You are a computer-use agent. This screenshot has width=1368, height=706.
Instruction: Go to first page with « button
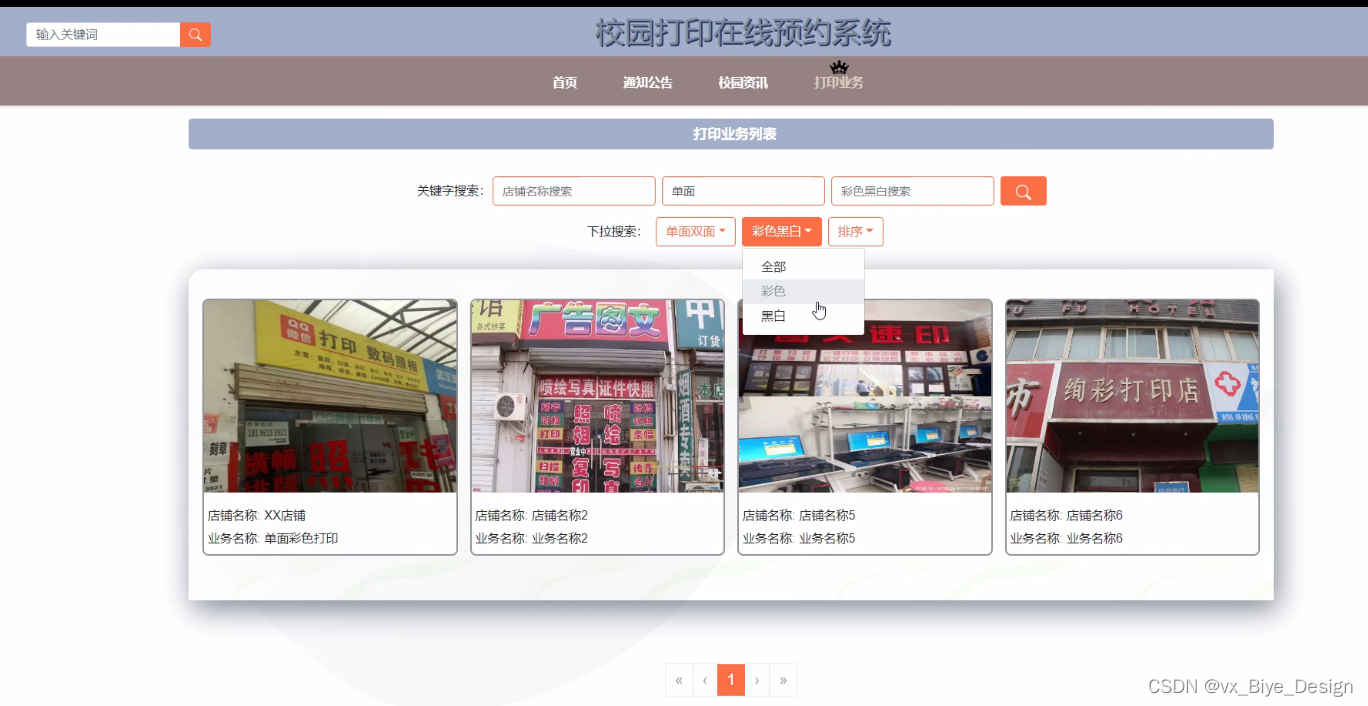tap(679, 680)
